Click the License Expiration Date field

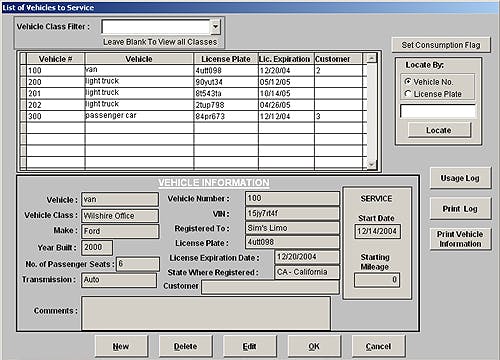tap(307, 257)
